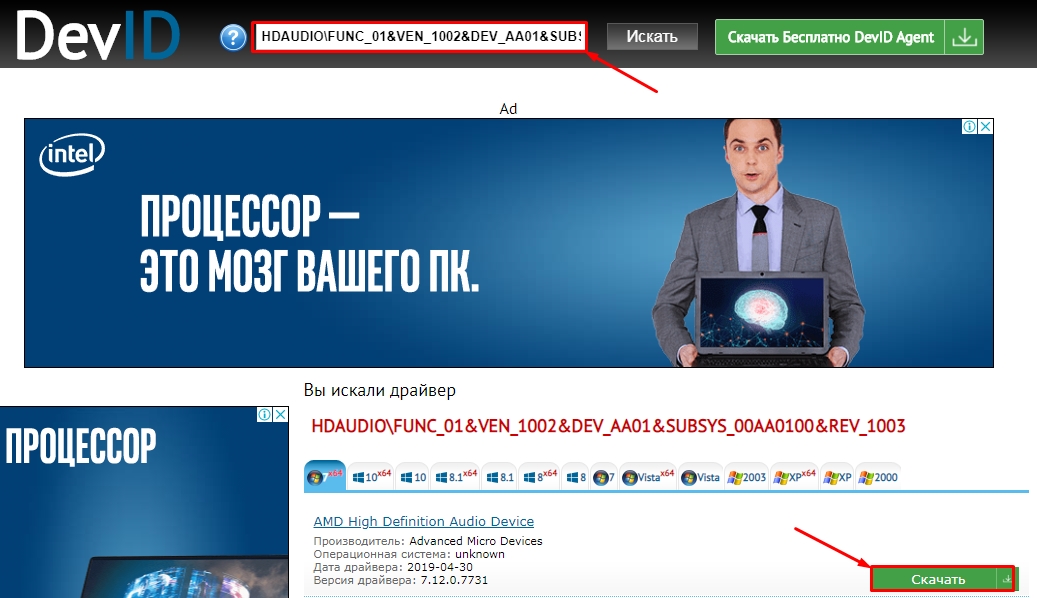This screenshot has height=598, width=1037.
Task: Open the top Intel banner ad info icon
Action: coord(969,126)
